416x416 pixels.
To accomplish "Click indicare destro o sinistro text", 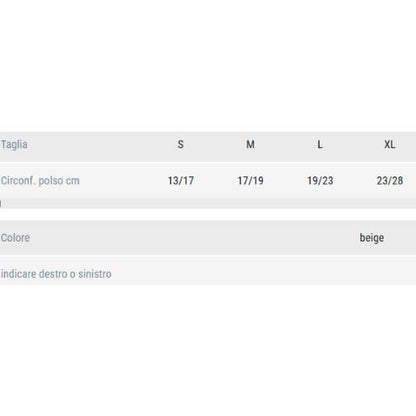I will (56, 274).
